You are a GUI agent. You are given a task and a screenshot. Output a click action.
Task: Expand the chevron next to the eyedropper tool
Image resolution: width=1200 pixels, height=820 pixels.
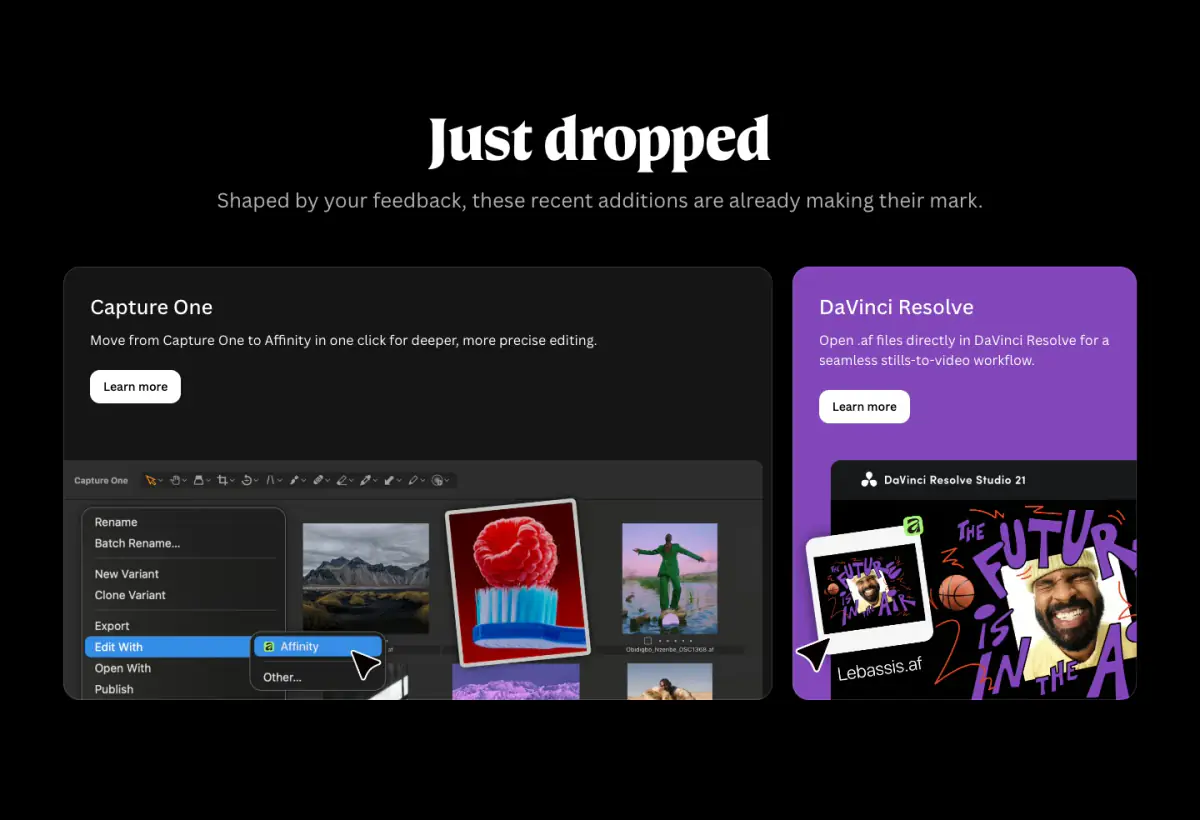coord(375,481)
